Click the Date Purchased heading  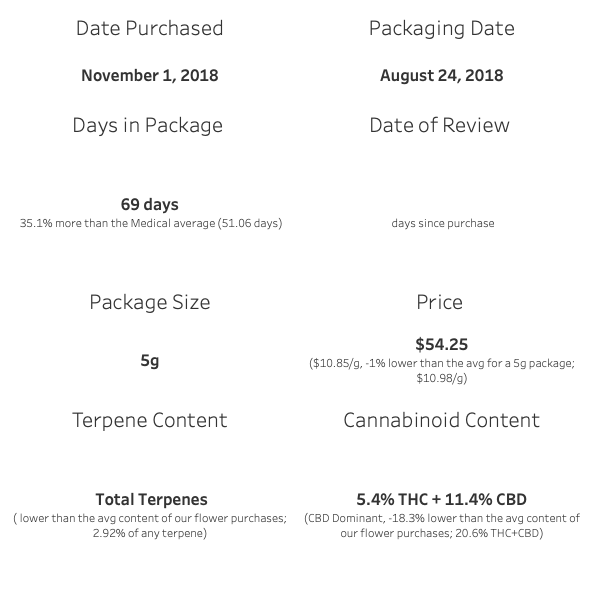149,28
